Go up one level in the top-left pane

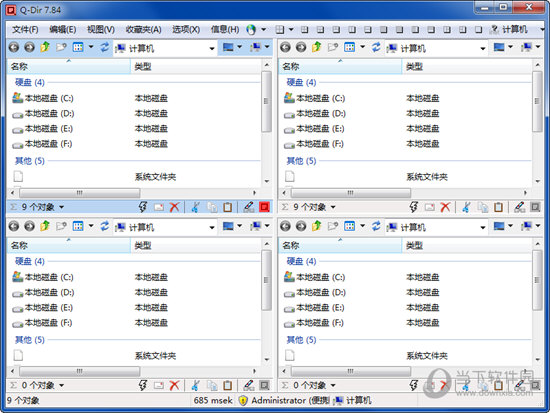click(45, 47)
